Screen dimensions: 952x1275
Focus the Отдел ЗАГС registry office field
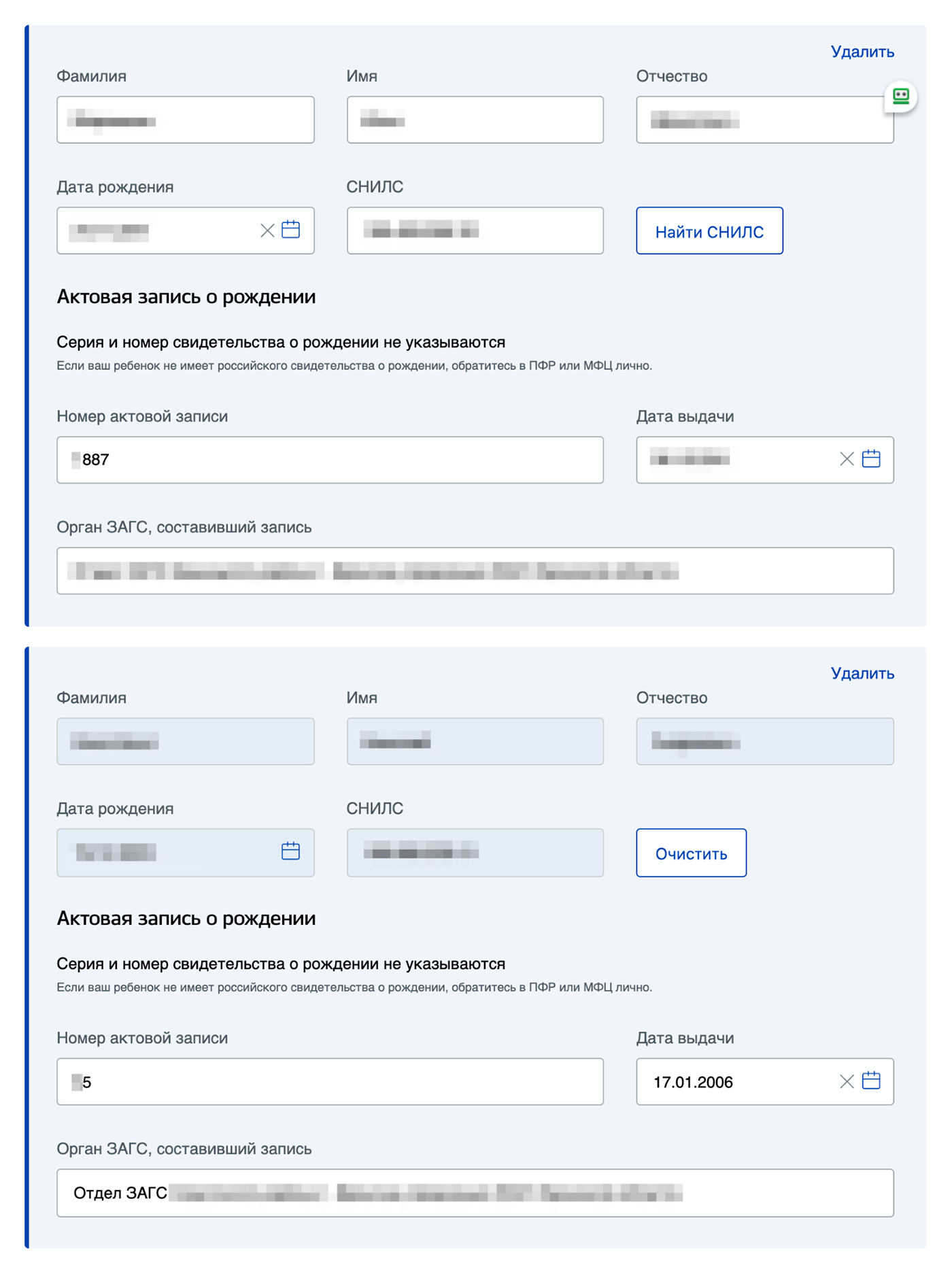point(475,1193)
